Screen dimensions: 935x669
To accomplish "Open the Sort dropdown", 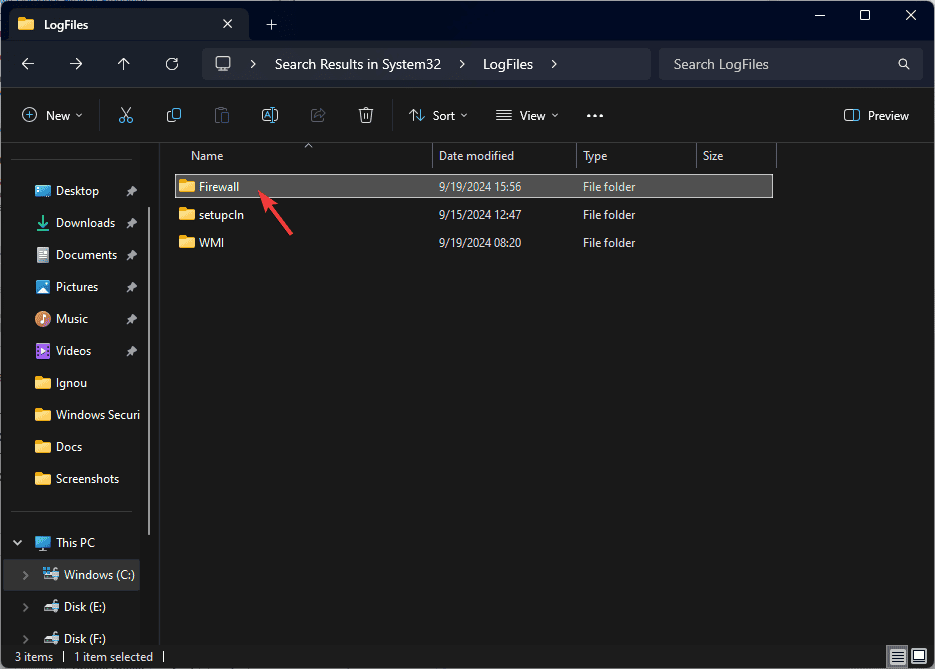I will coord(440,116).
